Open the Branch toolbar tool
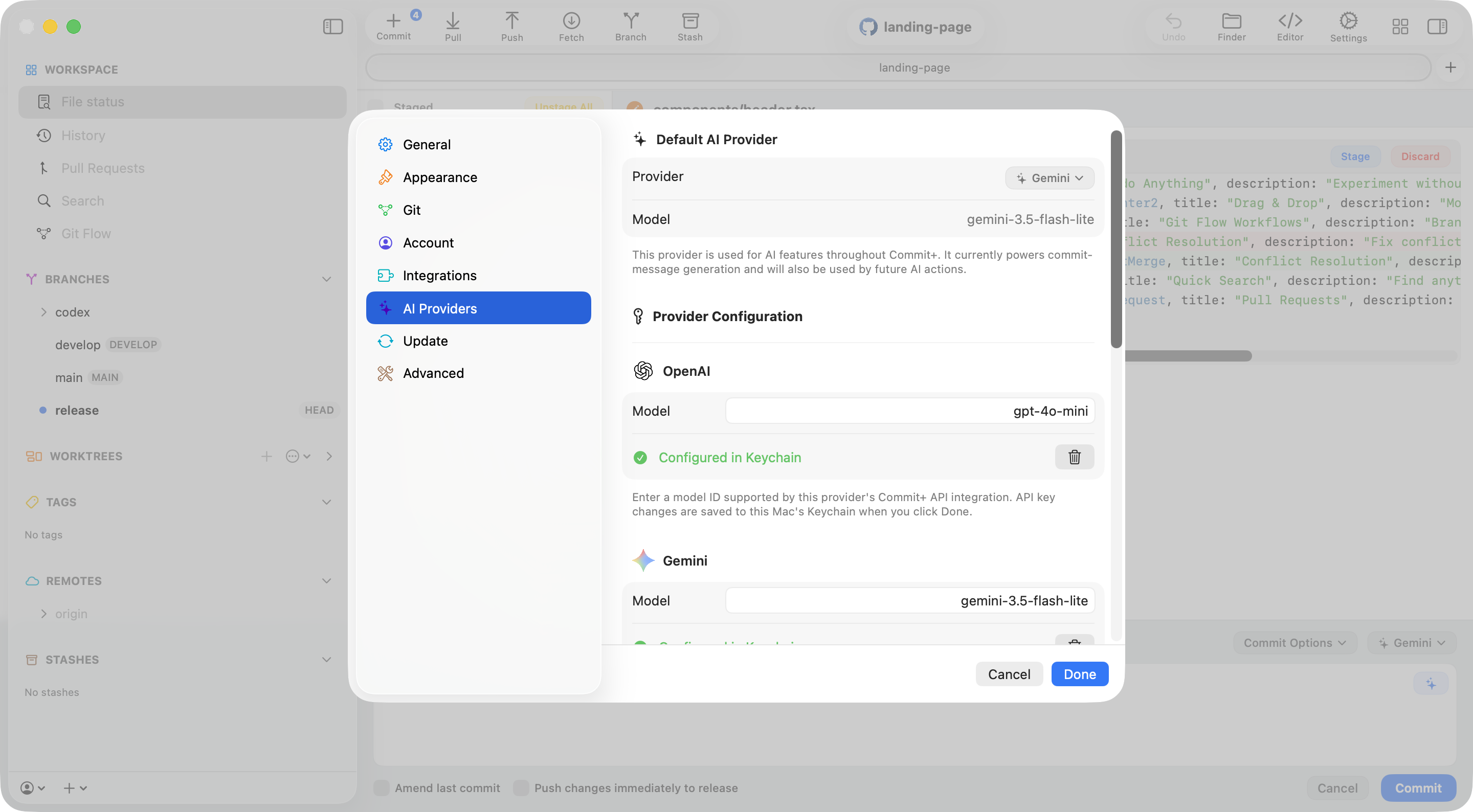 (631, 26)
